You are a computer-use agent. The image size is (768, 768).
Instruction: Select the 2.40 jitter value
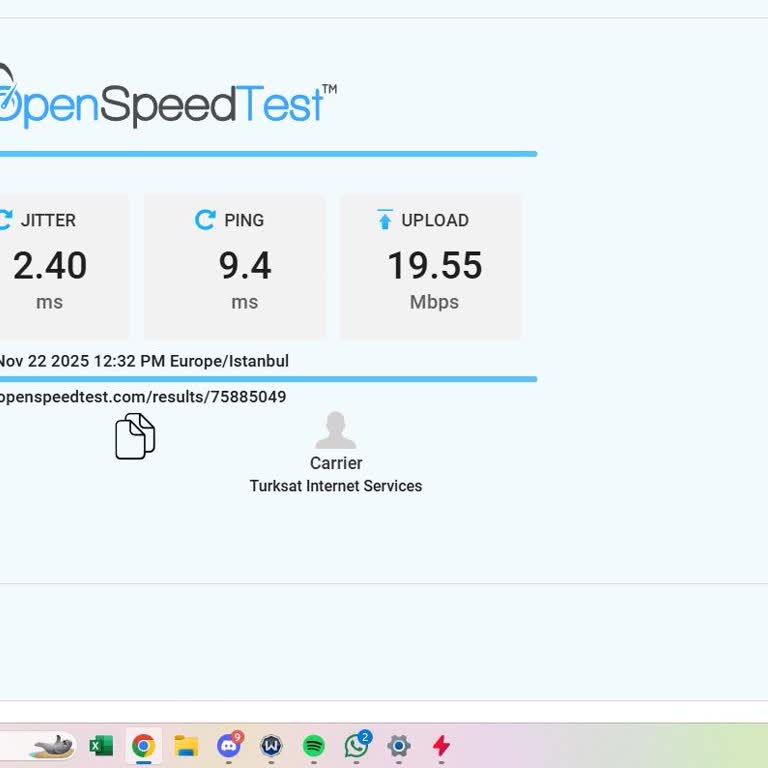pos(50,265)
